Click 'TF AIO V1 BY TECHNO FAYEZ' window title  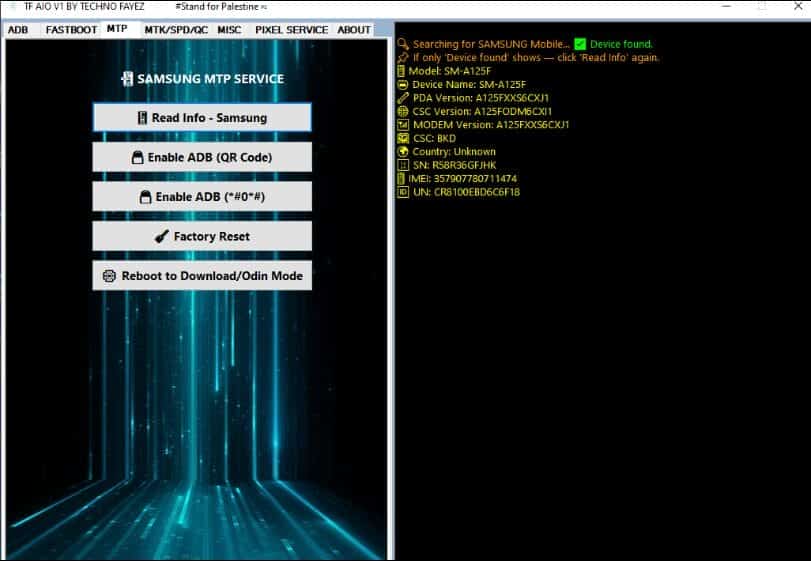pyautogui.click(x=84, y=7)
